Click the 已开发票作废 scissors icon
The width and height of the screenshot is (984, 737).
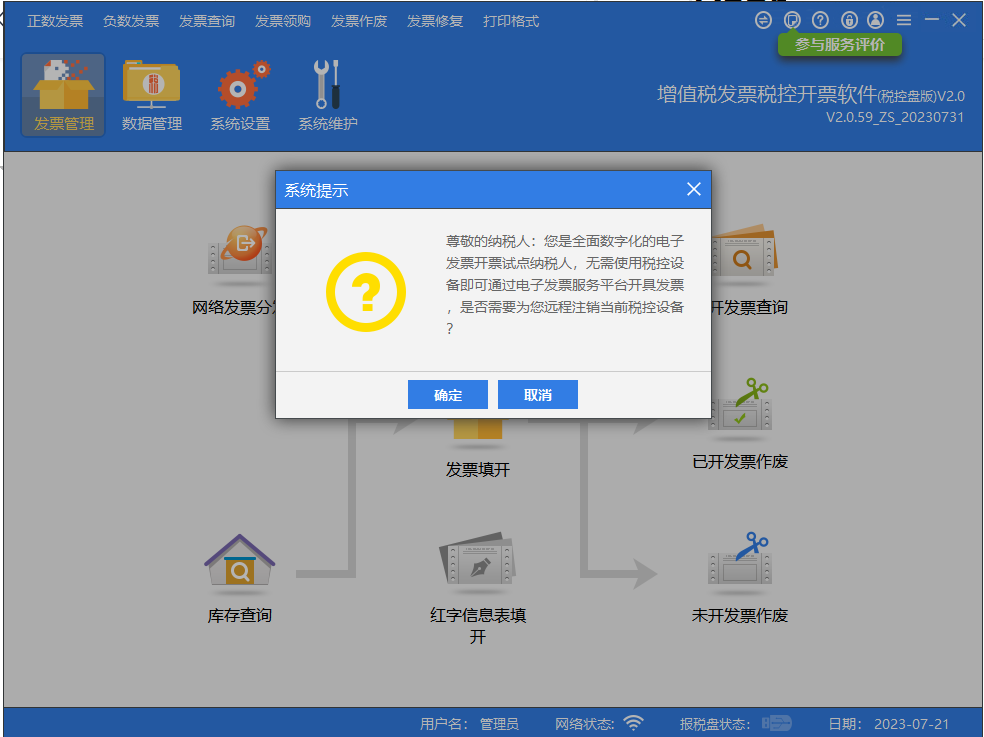coord(740,406)
